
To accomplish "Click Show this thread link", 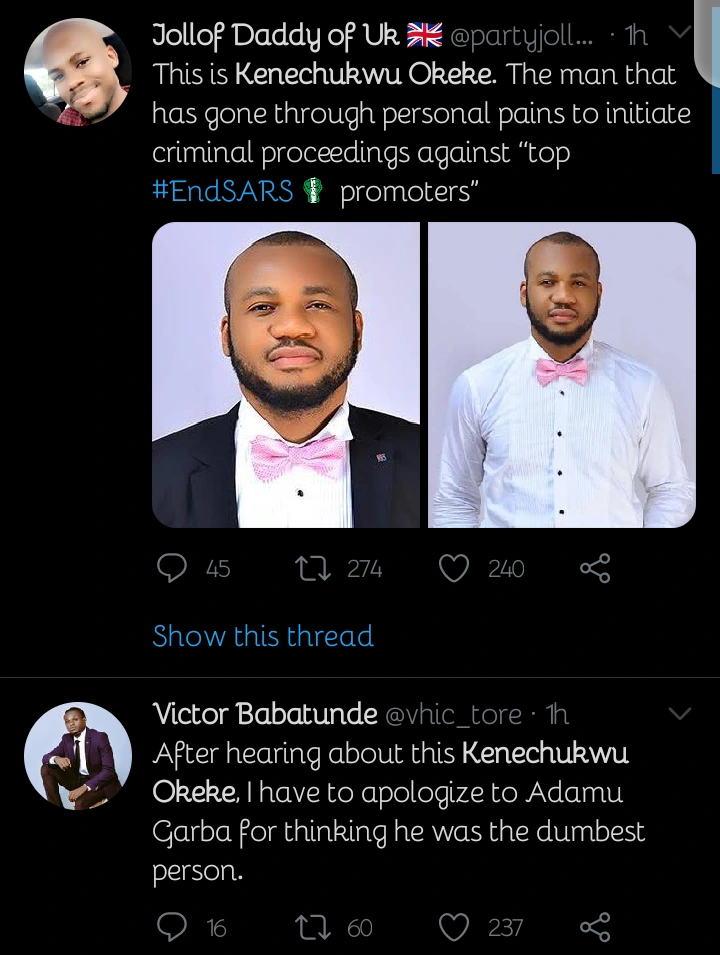I will [263, 636].
